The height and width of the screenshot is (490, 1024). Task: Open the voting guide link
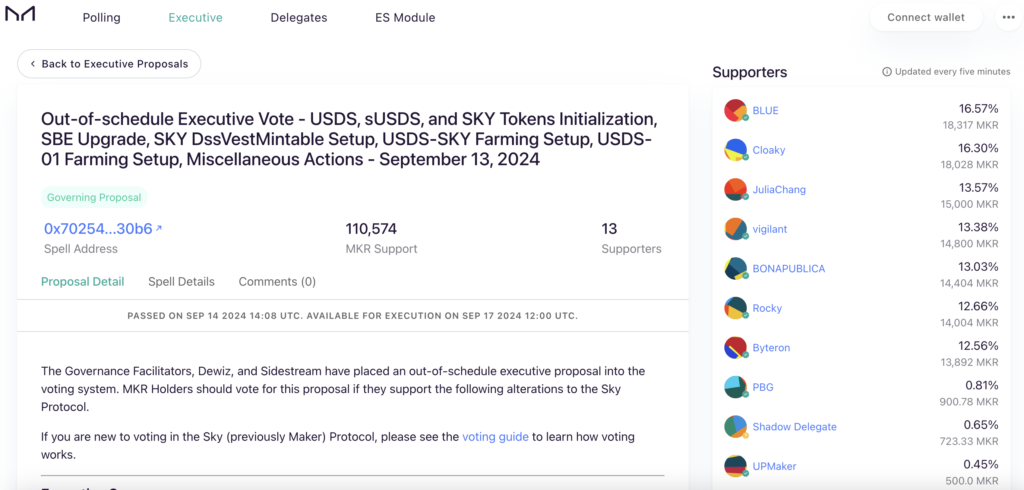[x=495, y=437]
